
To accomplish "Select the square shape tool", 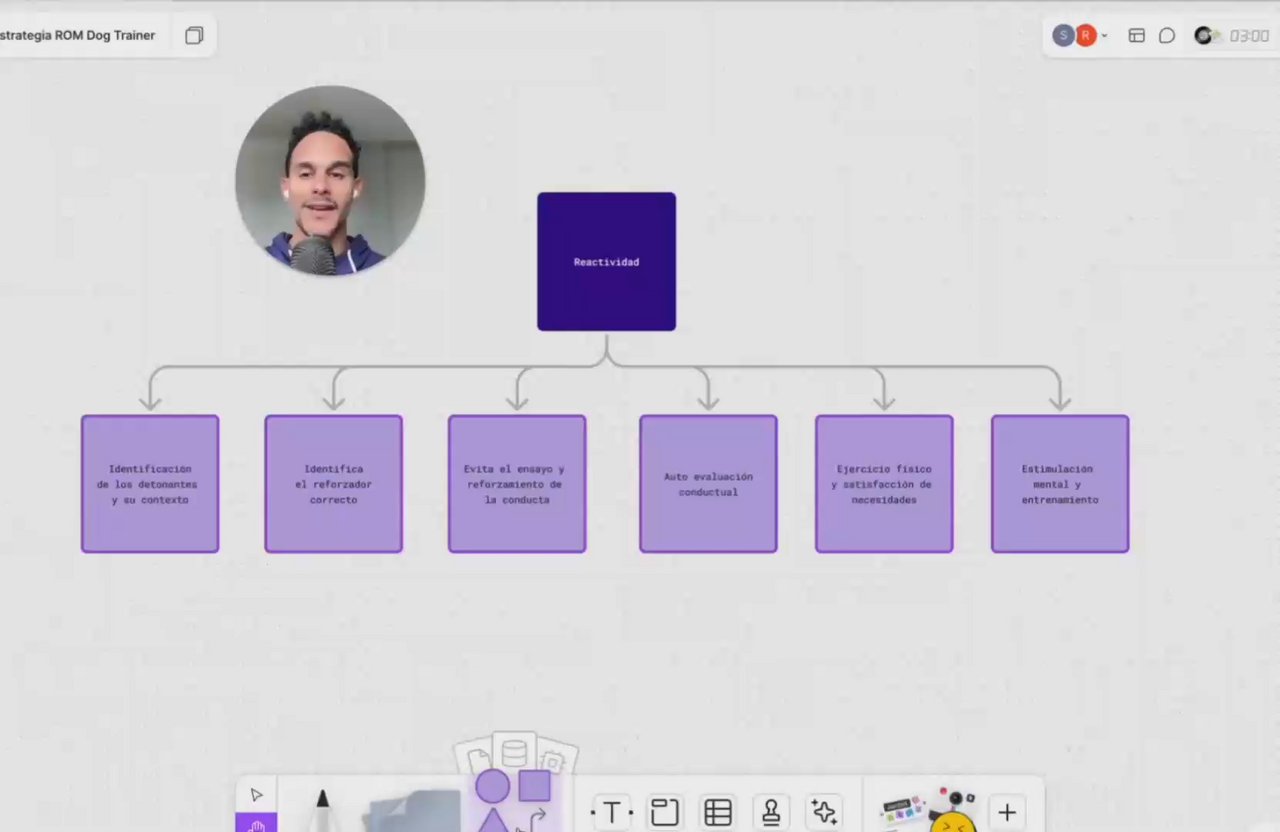I will click(534, 786).
